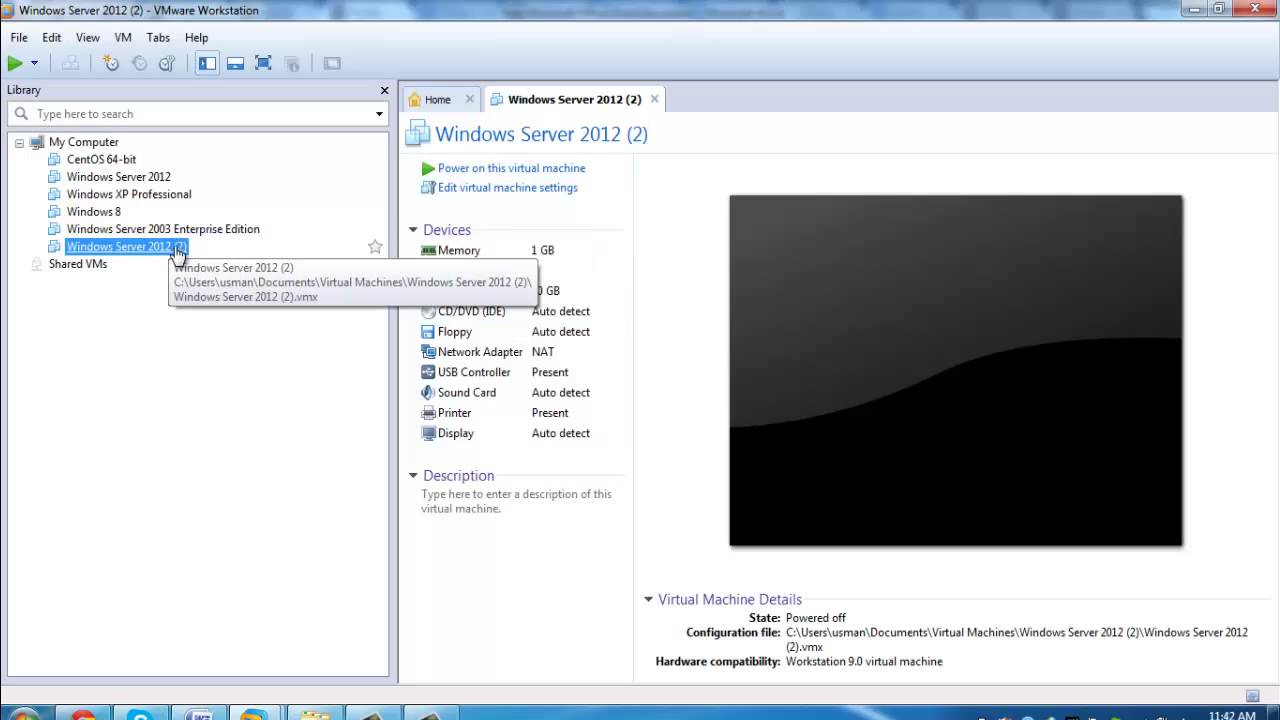The width and height of the screenshot is (1280, 720).
Task: Toggle favorite star for Windows Server 2012 (2)
Action: (375, 247)
